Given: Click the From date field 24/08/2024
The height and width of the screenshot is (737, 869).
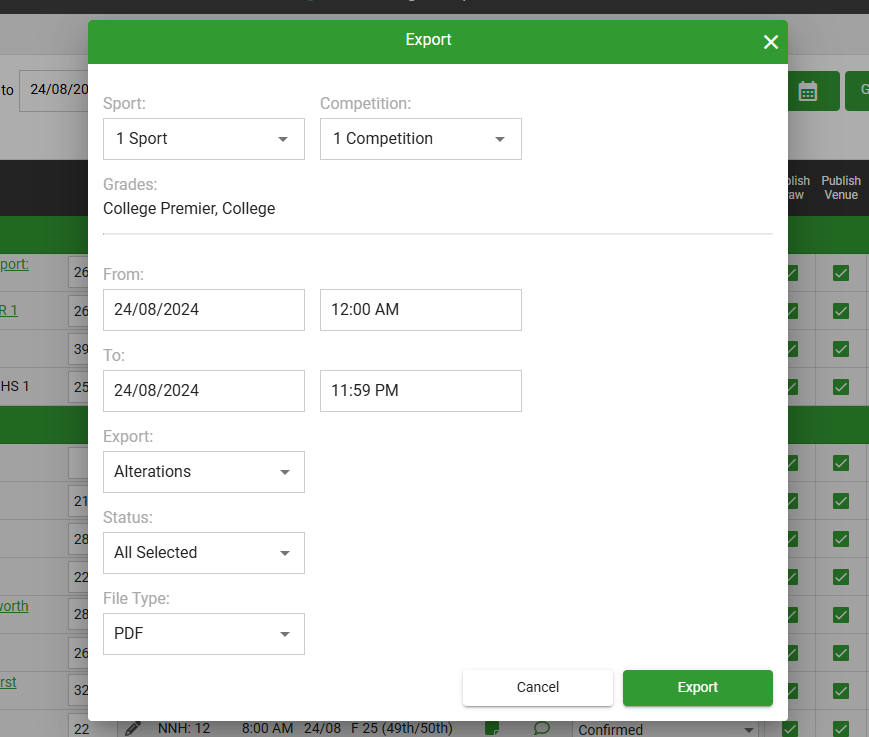Looking at the screenshot, I should [x=203, y=310].
